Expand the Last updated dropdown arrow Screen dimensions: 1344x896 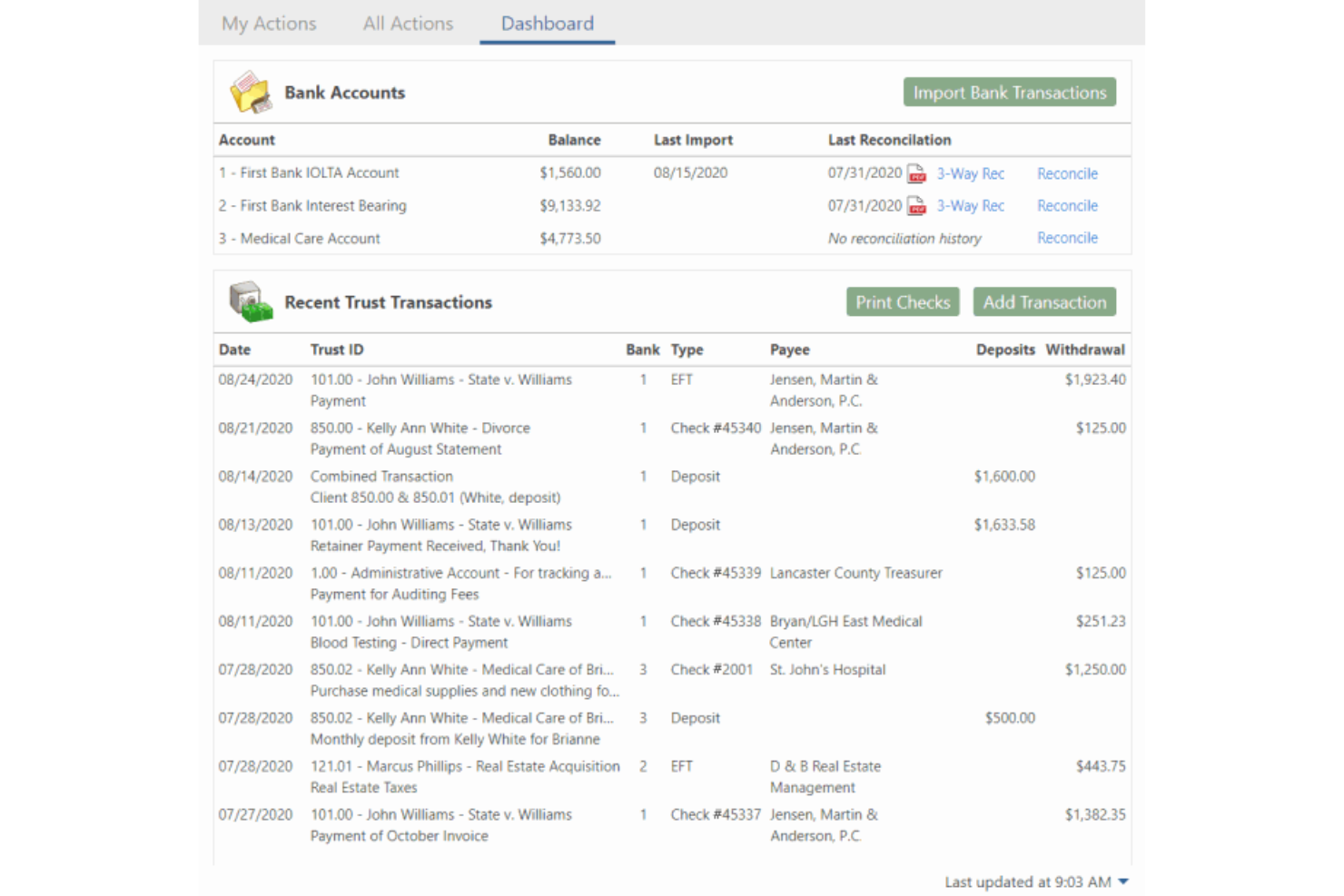tap(1122, 881)
